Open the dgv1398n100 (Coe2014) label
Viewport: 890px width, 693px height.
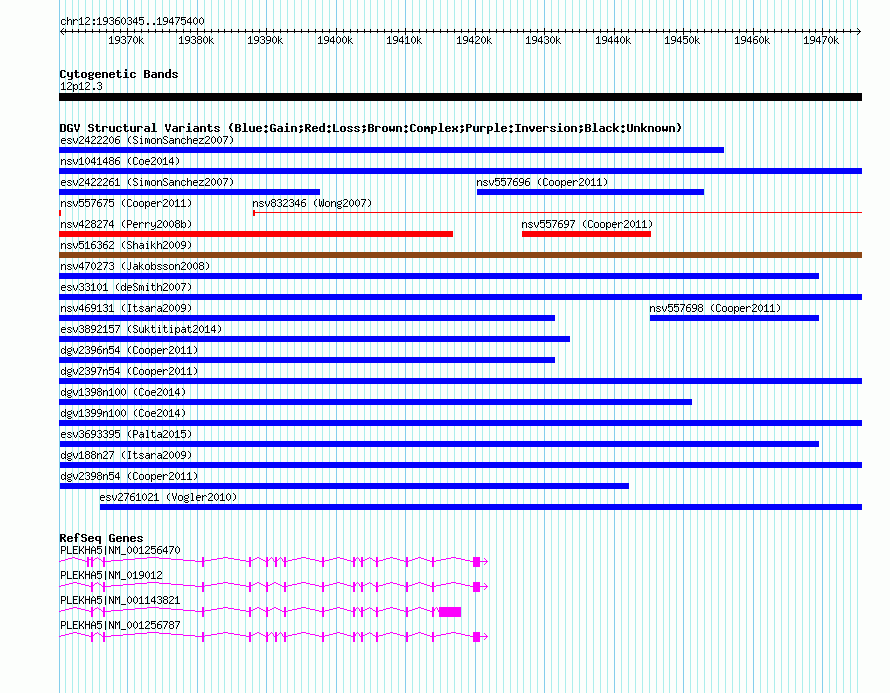123,392
